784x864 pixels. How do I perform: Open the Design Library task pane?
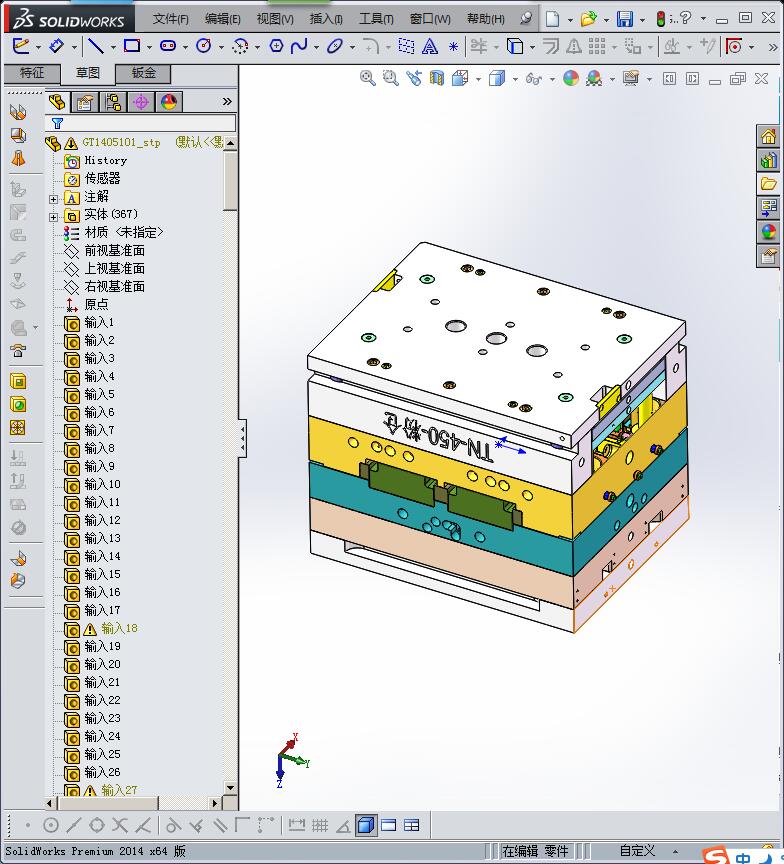pos(769,160)
